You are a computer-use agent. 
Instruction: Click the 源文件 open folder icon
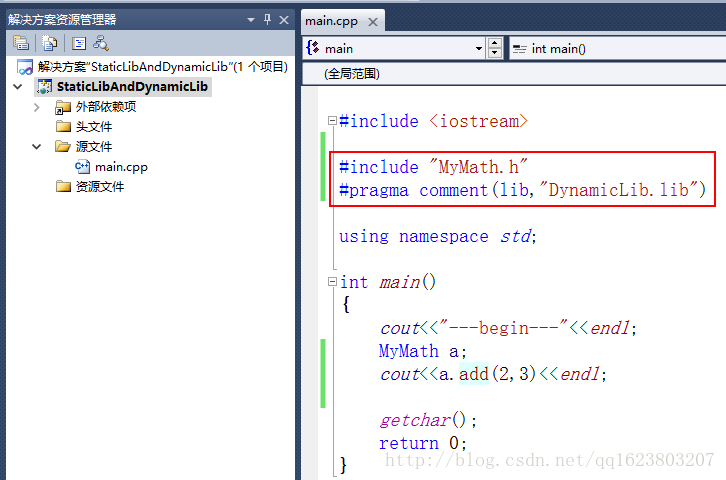(x=63, y=146)
